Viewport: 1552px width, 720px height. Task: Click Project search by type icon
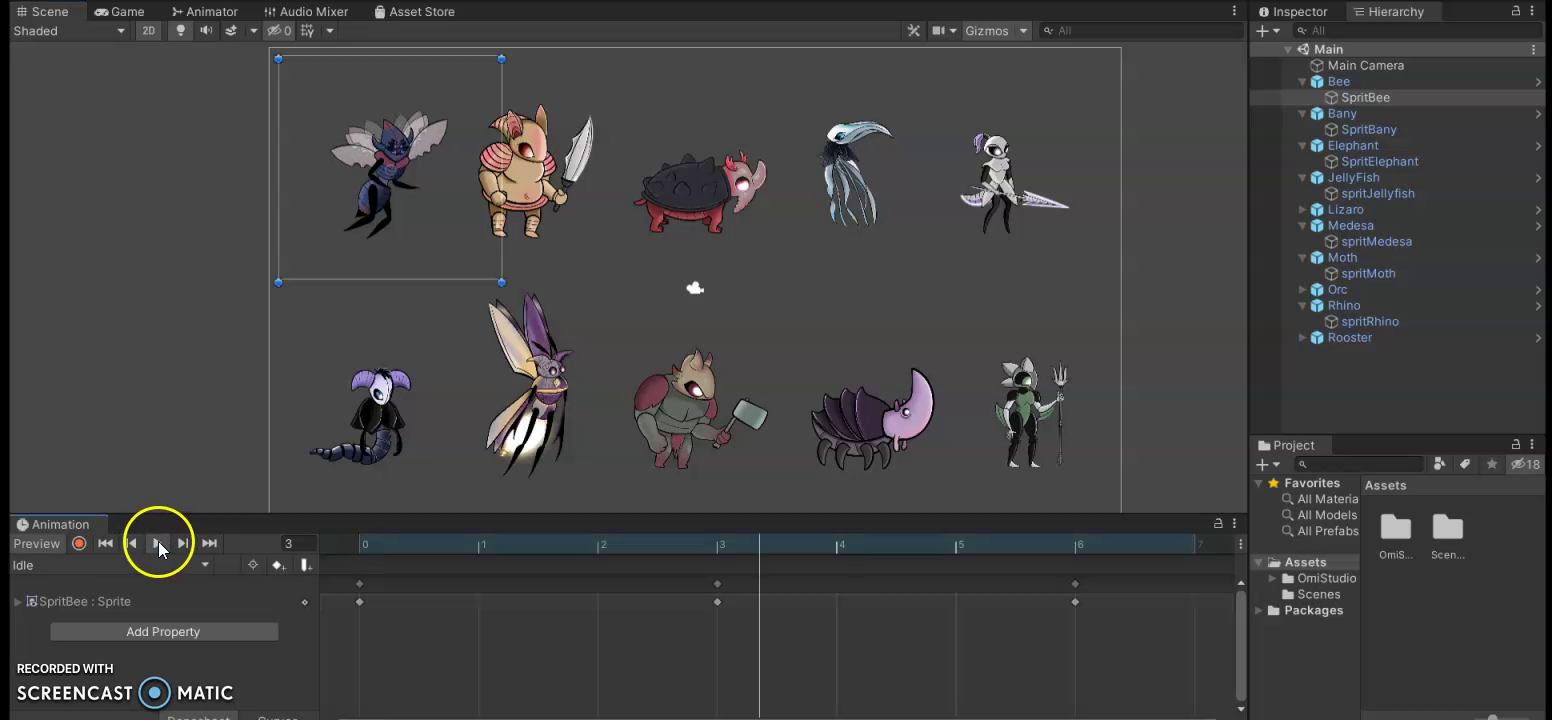tap(1440, 464)
